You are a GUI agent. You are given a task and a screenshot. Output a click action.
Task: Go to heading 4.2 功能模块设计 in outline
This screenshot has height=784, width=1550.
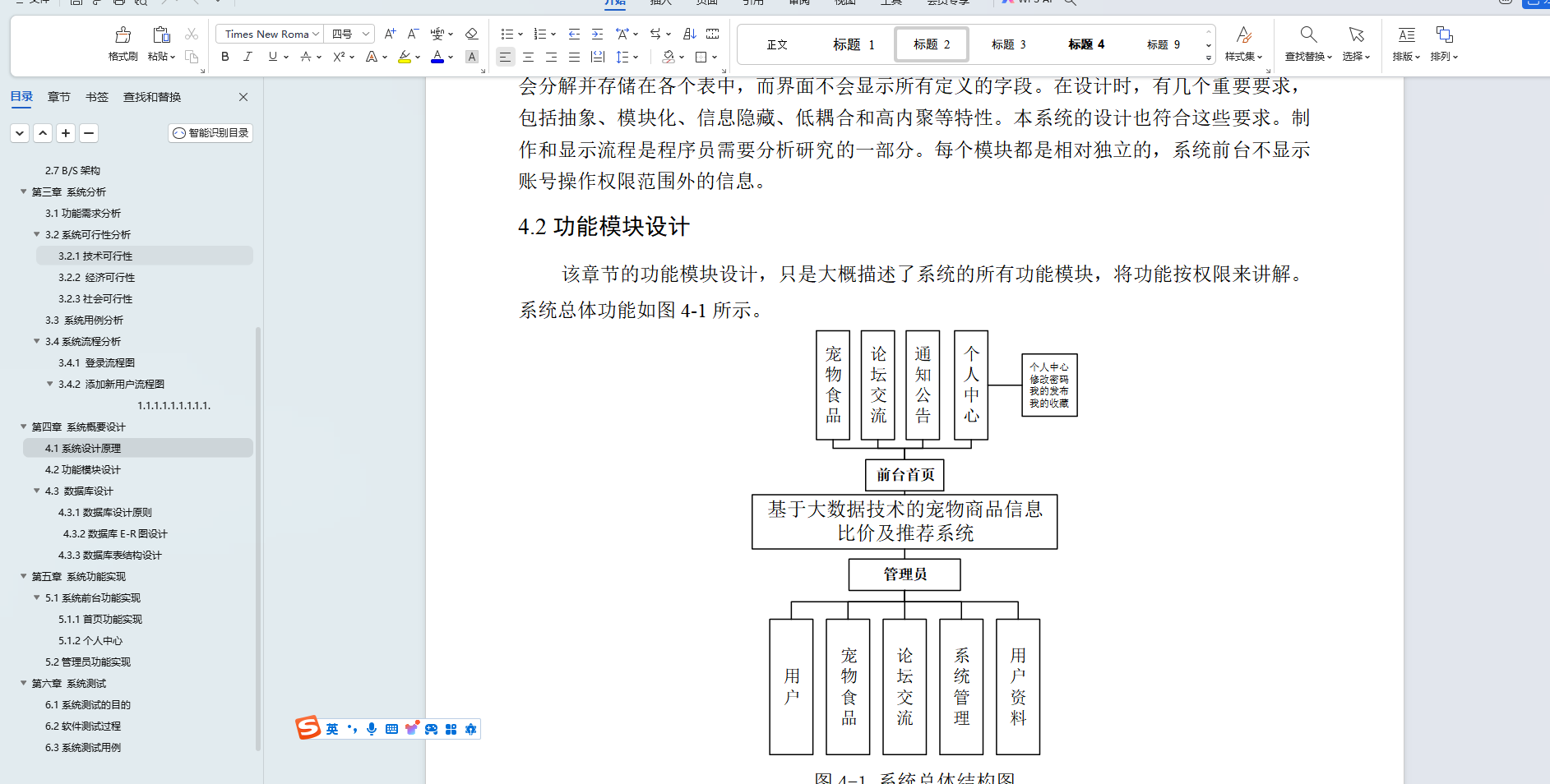[82, 469]
